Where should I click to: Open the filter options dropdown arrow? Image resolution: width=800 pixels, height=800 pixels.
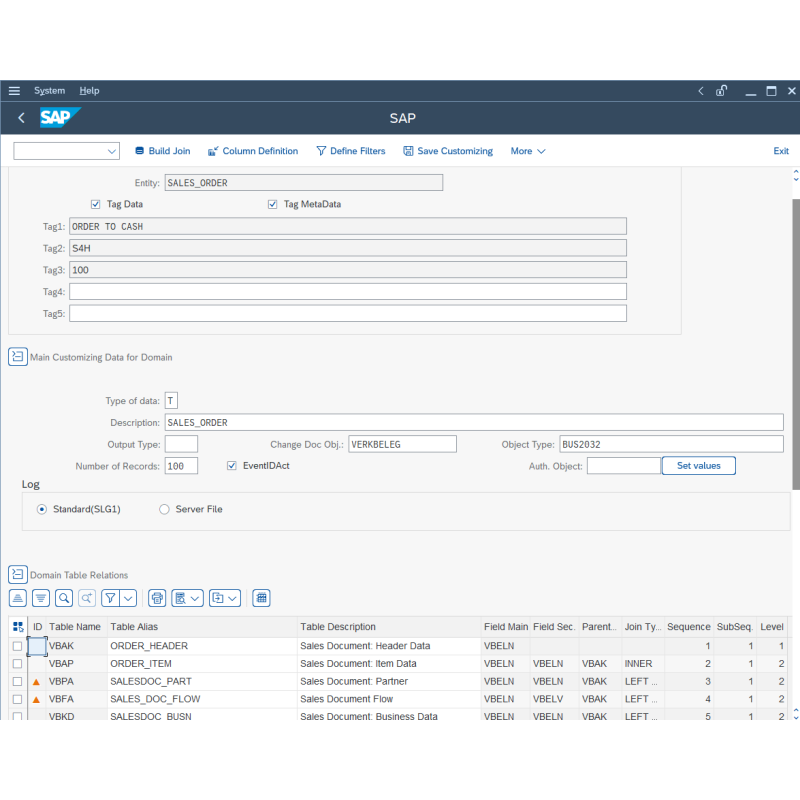point(128,598)
